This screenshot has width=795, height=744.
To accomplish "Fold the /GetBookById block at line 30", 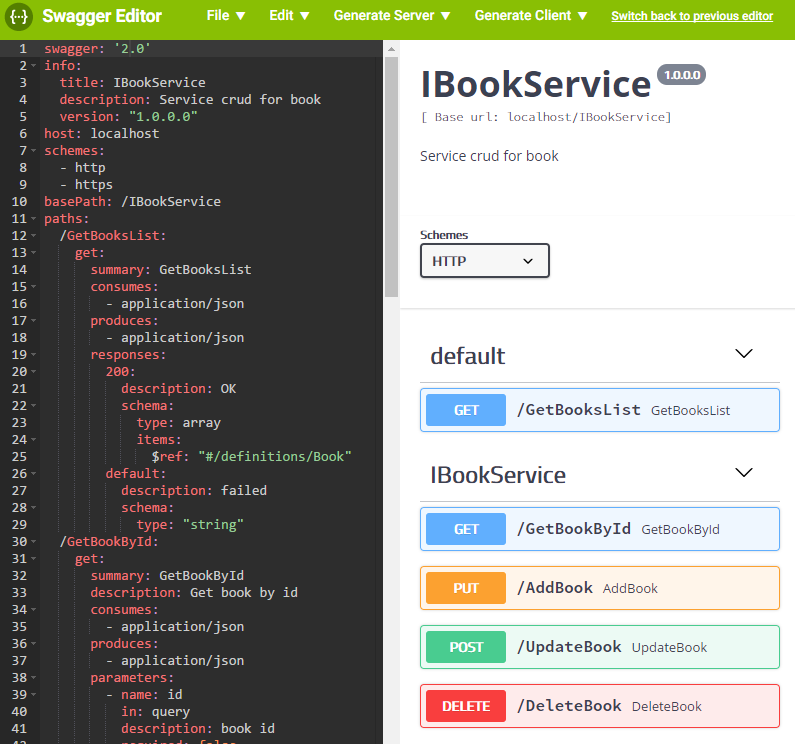I will pos(33,542).
